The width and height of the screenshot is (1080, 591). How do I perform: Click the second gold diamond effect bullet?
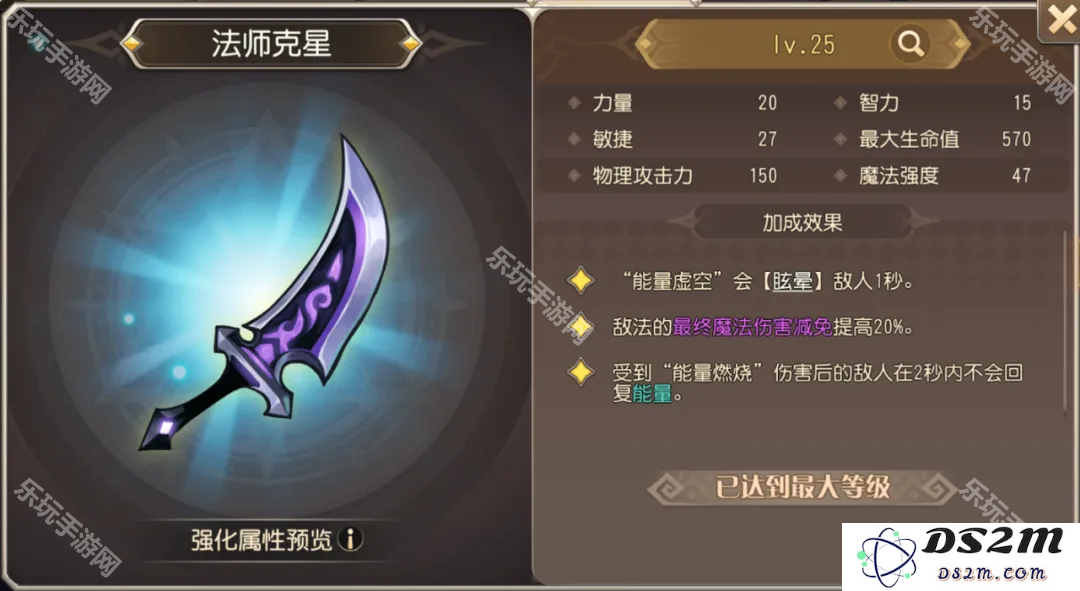(581, 326)
